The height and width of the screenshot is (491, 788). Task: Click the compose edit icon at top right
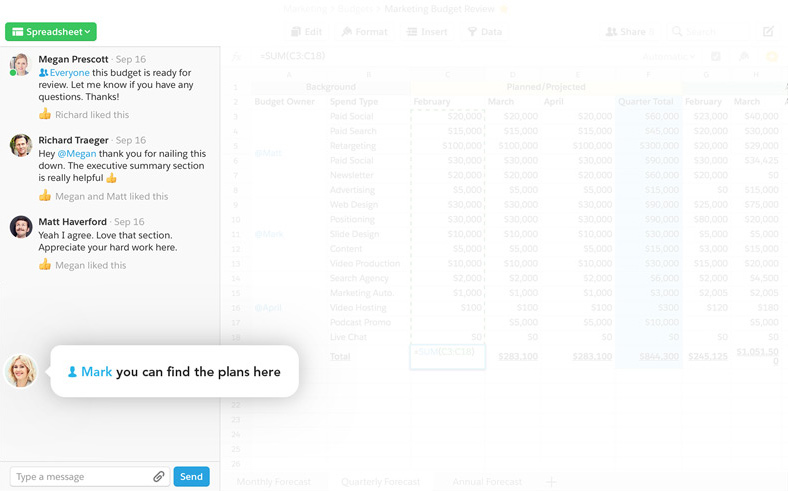[768, 32]
